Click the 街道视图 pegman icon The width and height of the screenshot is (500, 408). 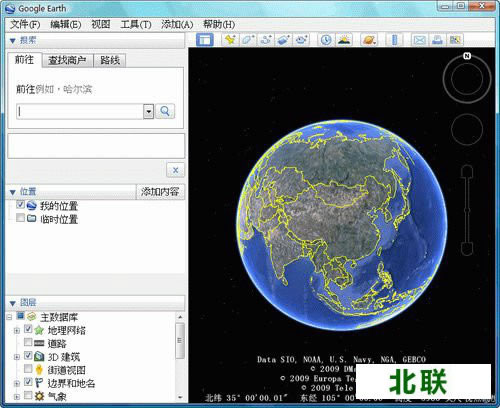(x=39, y=370)
